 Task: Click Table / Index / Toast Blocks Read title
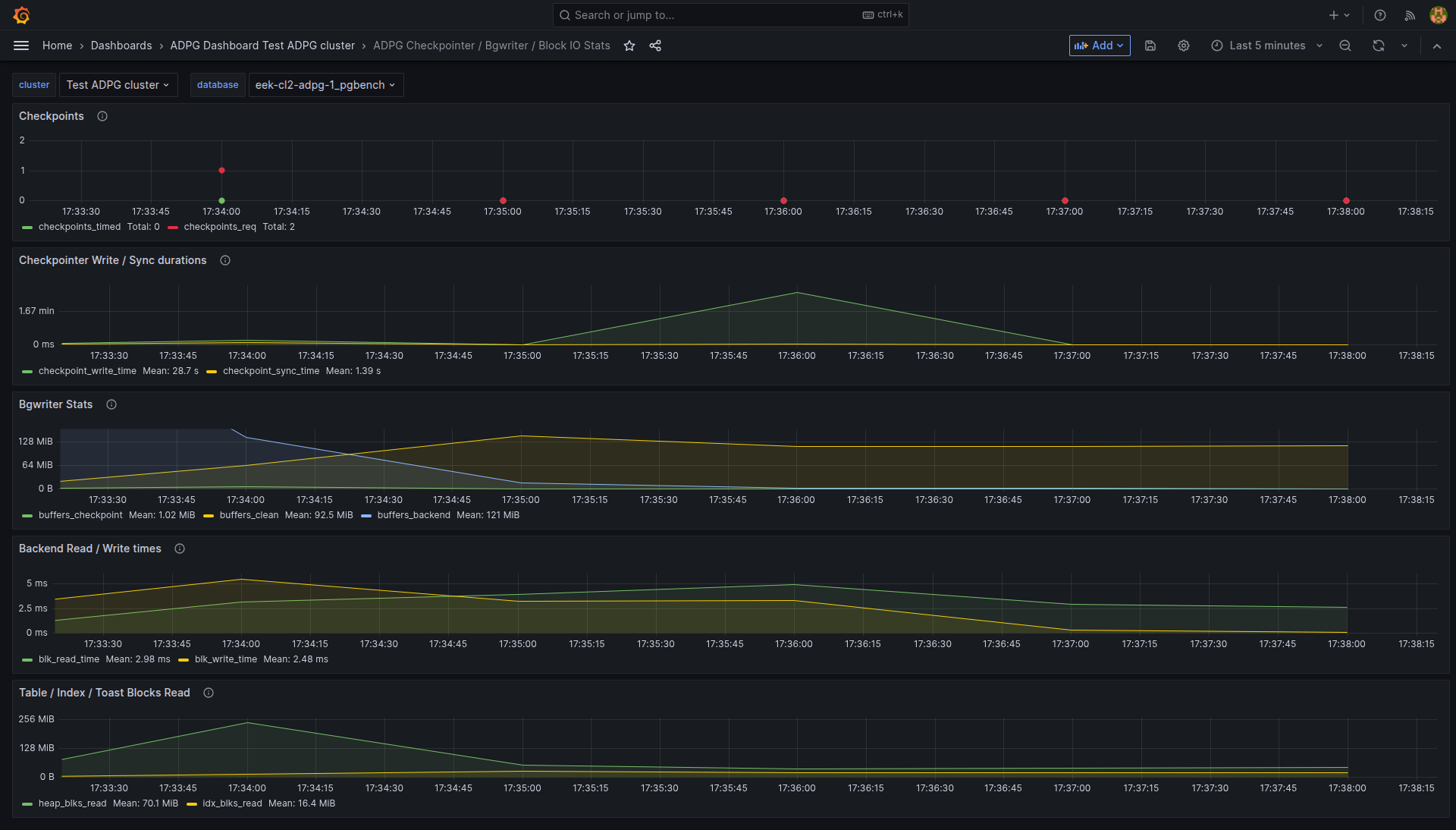pos(105,693)
